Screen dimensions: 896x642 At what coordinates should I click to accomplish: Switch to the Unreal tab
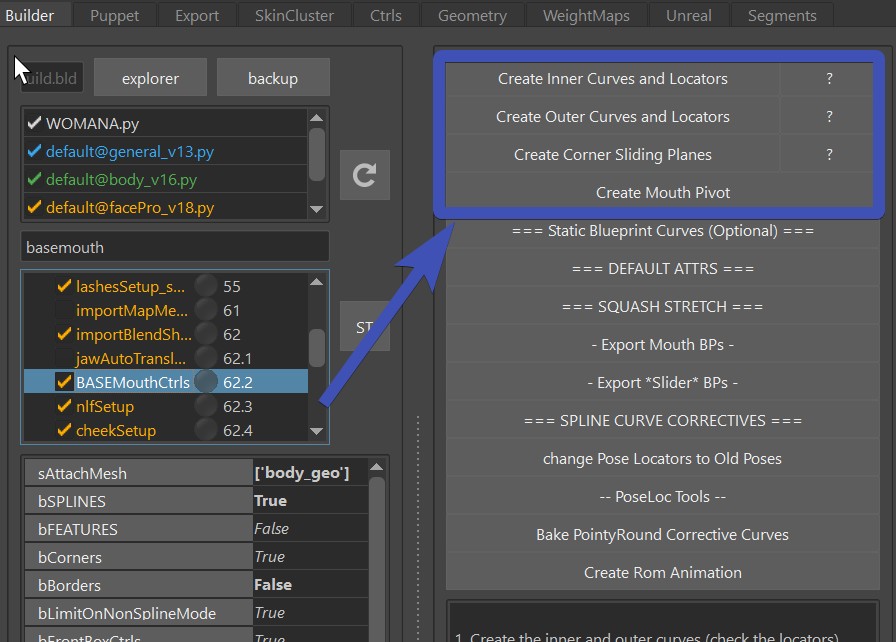point(689,15)
